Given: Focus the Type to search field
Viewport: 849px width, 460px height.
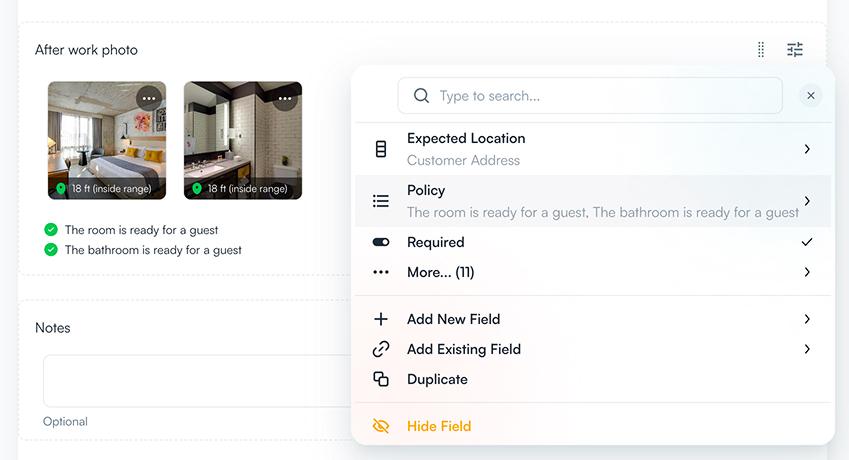Looking at the screenshot, I should click(x=590, y=96).
